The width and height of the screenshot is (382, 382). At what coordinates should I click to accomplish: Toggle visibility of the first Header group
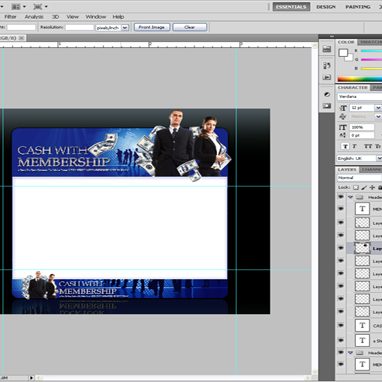341,197
